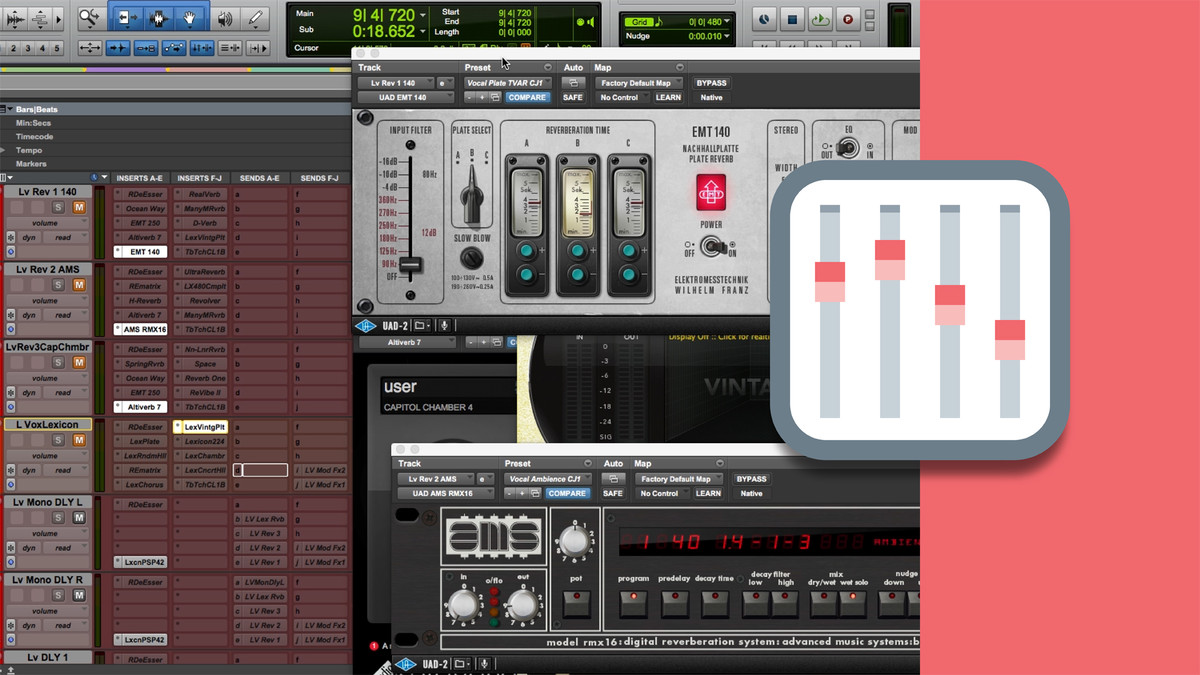Image resolution: width=1200 pixels, height=675 pixels.
Task: Click the microphone icon in EMT 140 UAD-2 bar
Action: click(445, 326)
